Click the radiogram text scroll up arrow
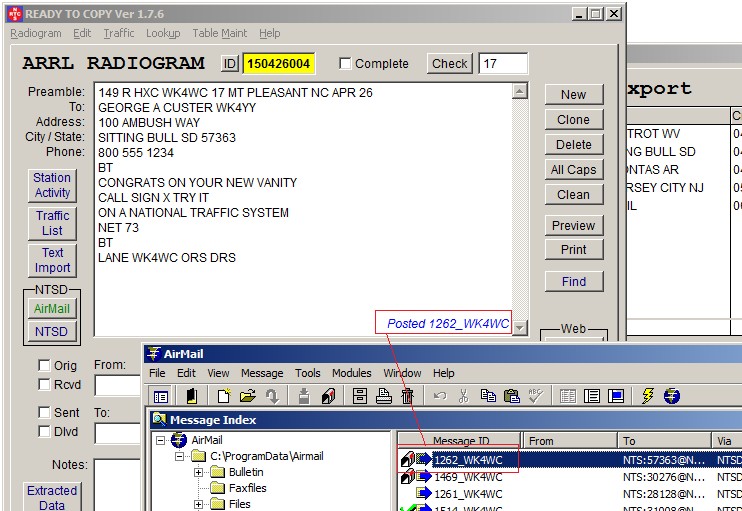Image resolution: width=742 pixels, height=511 pixels. tap(520, 91)
